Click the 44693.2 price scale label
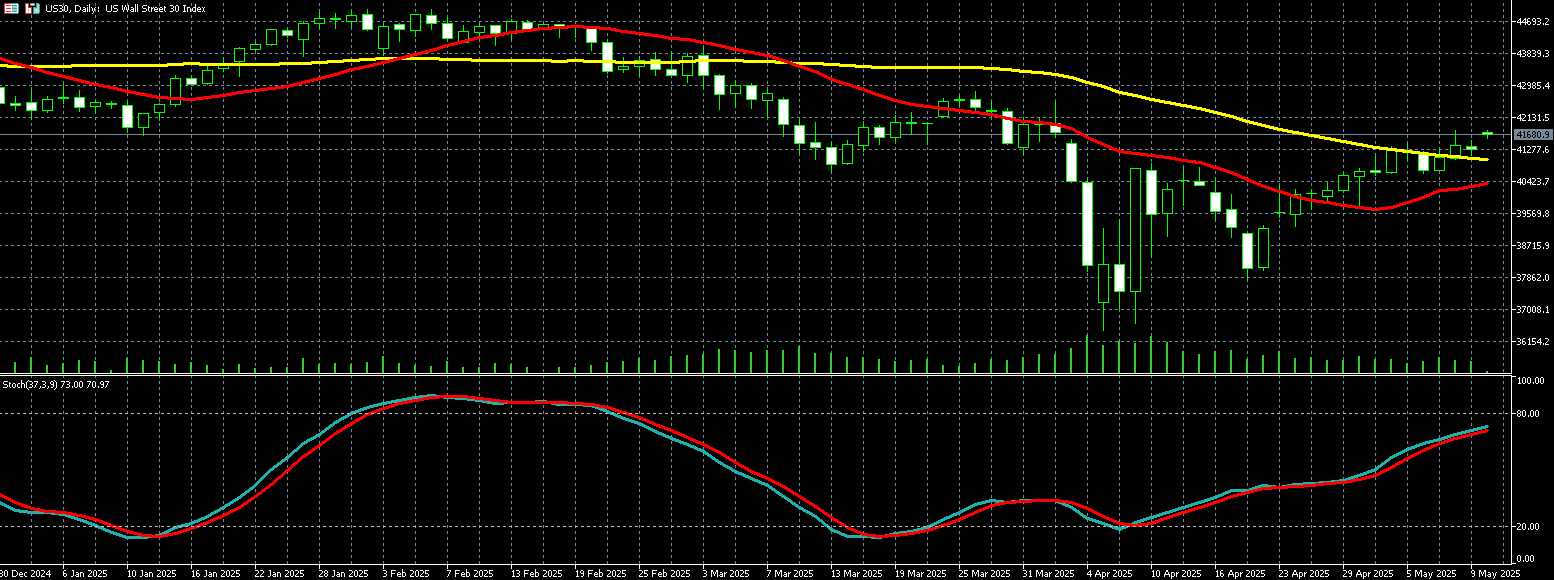The image size is (1554, 580). click(1532, 22)
